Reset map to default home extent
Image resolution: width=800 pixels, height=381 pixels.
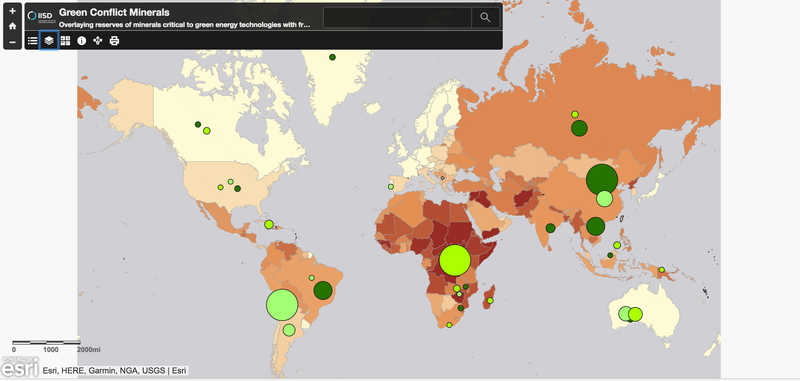12,26
